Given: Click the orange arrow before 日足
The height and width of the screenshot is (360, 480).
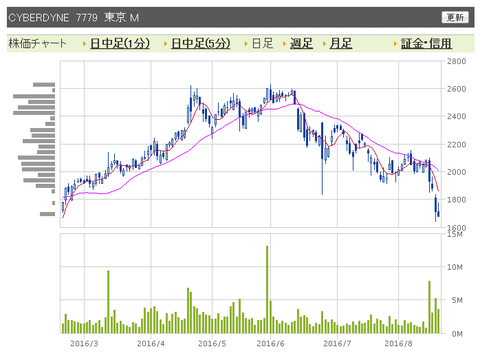Looking at the screenshot, I should pyautogui.click(x=246, y=44).
